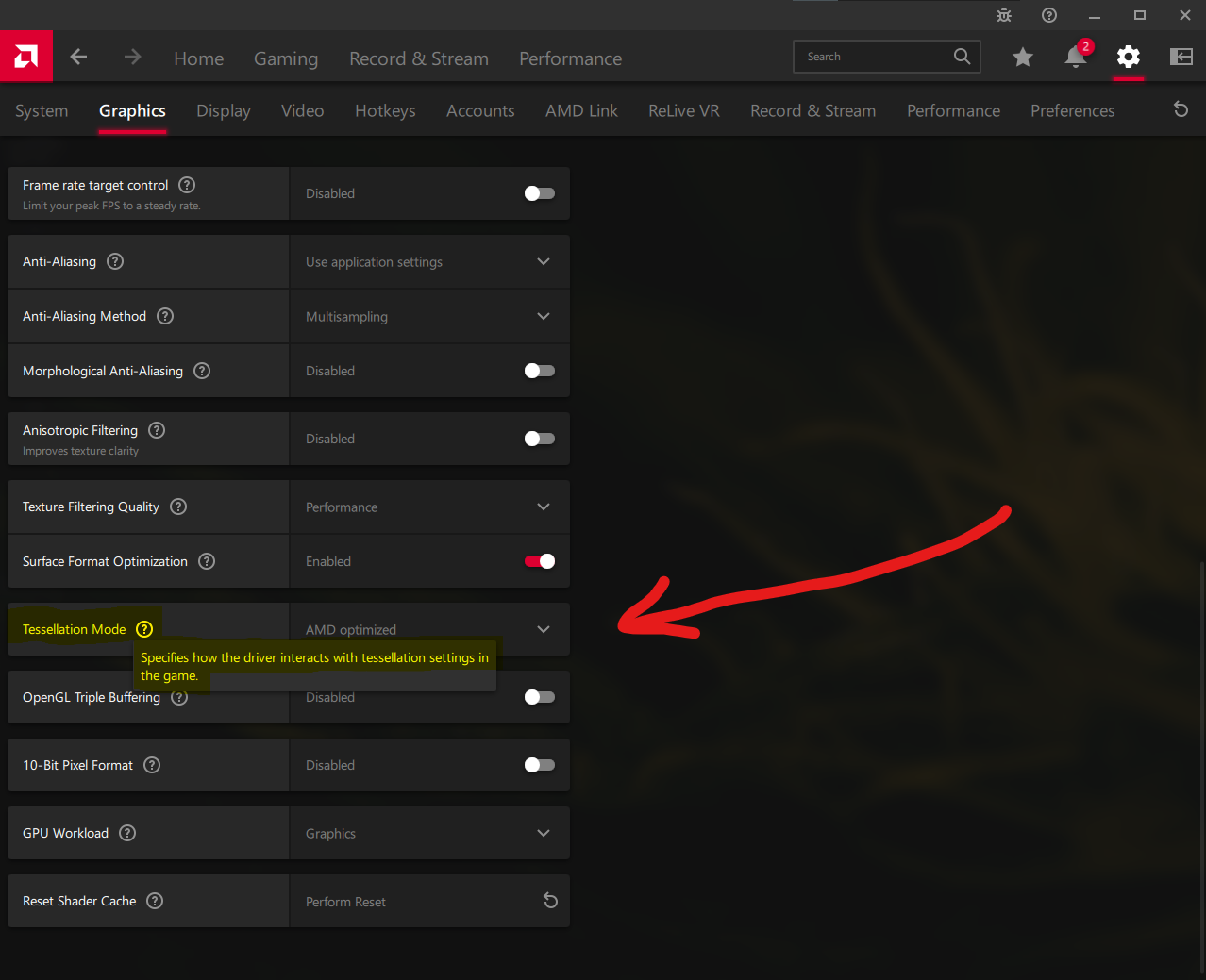Enable Frame rate target control toggle
The width and height of the screenshot is (1206, 980).
[x=540, y=193]
